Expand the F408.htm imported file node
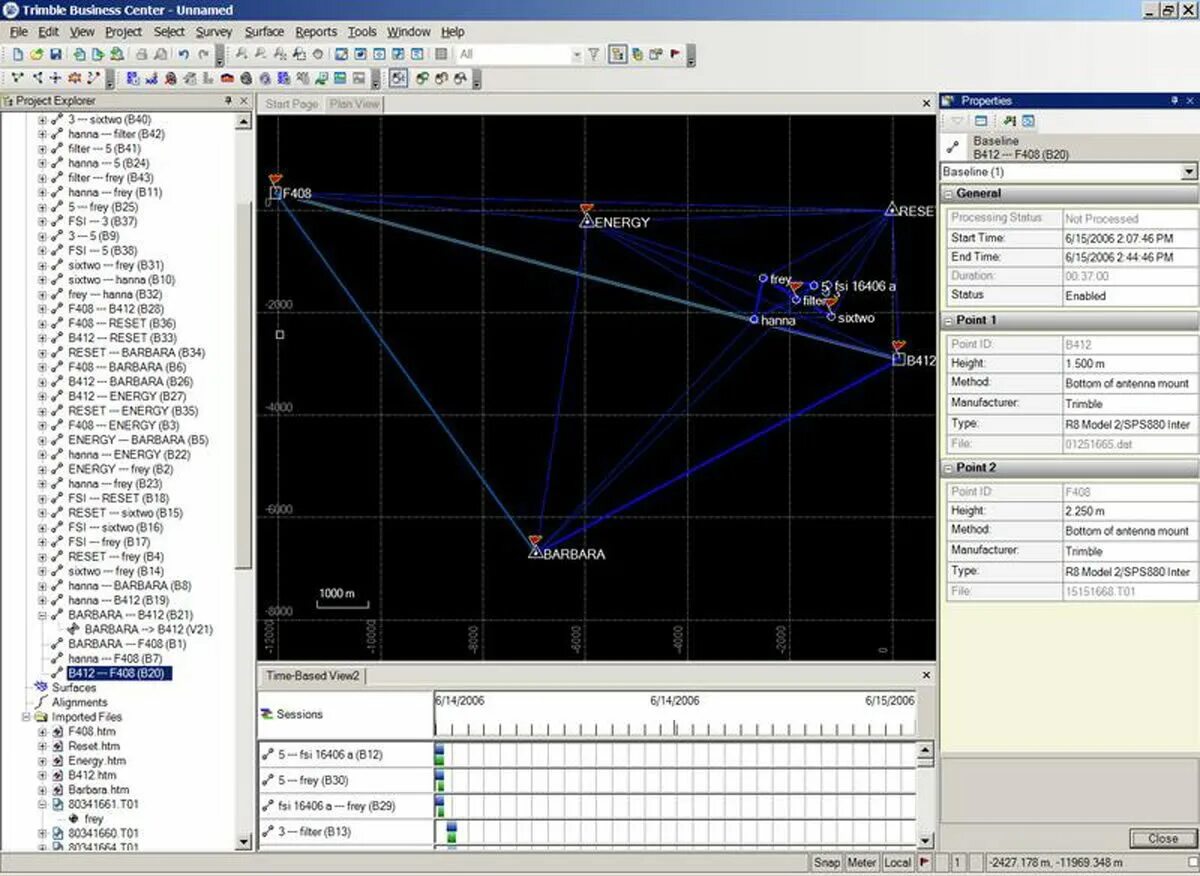 [42, 732]
